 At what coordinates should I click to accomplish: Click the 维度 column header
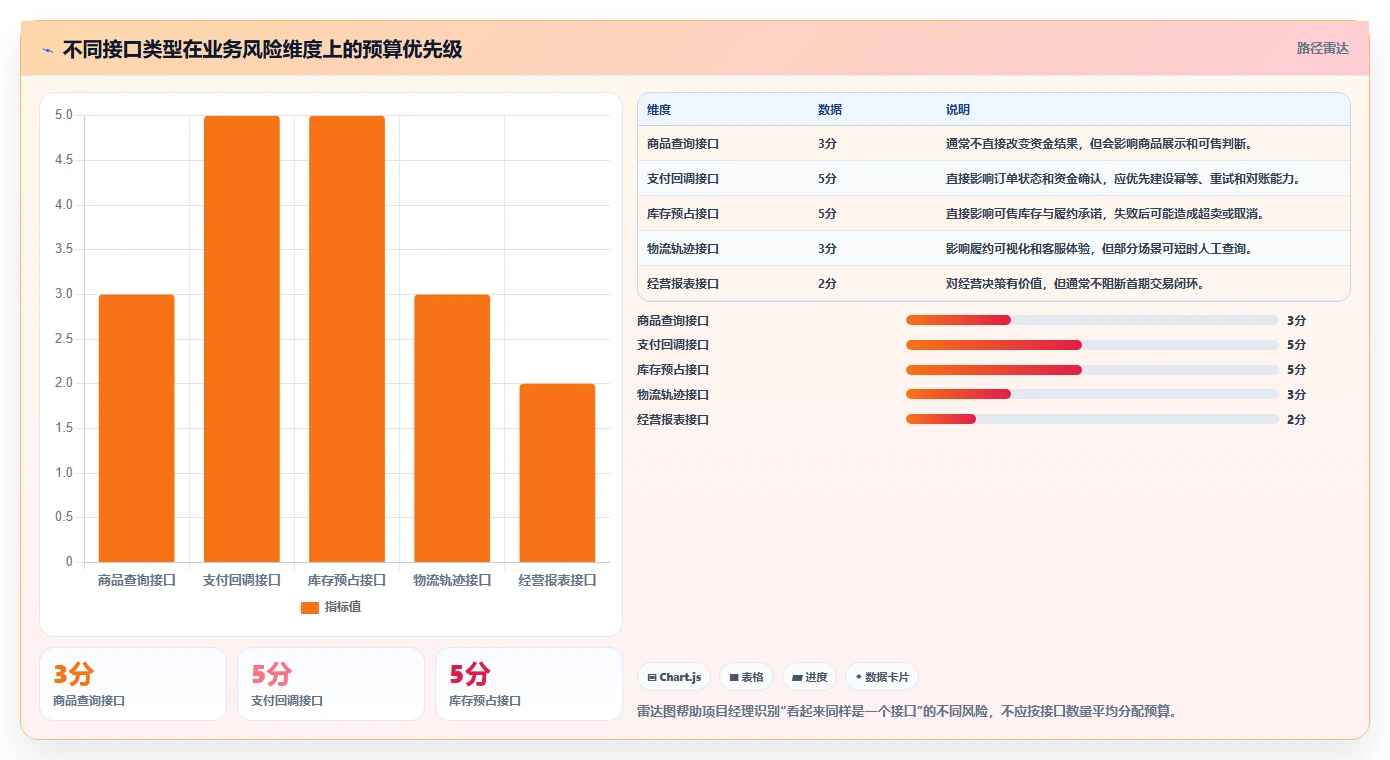(659, 110)
